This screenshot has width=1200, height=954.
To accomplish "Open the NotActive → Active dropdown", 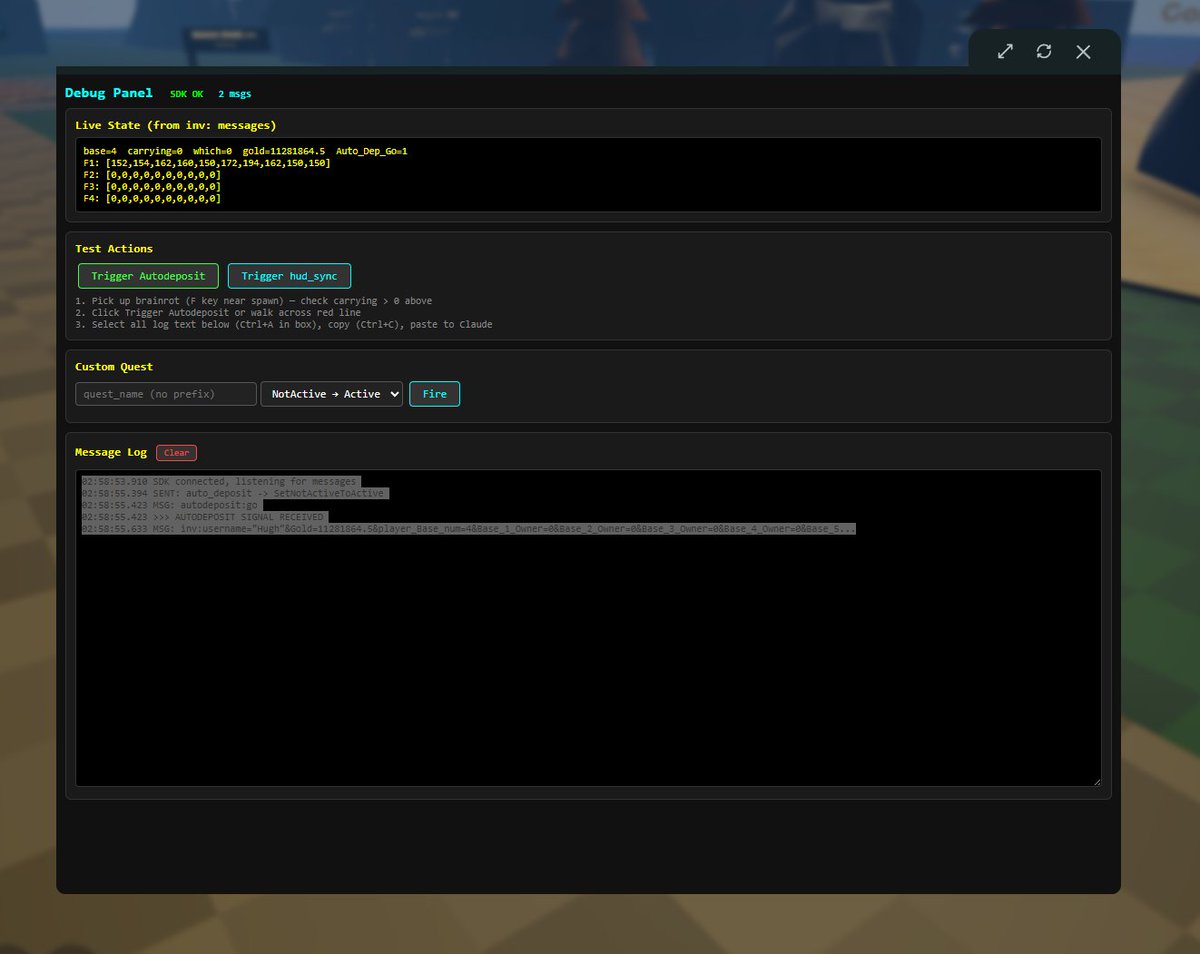I will (x=332, y=394).
